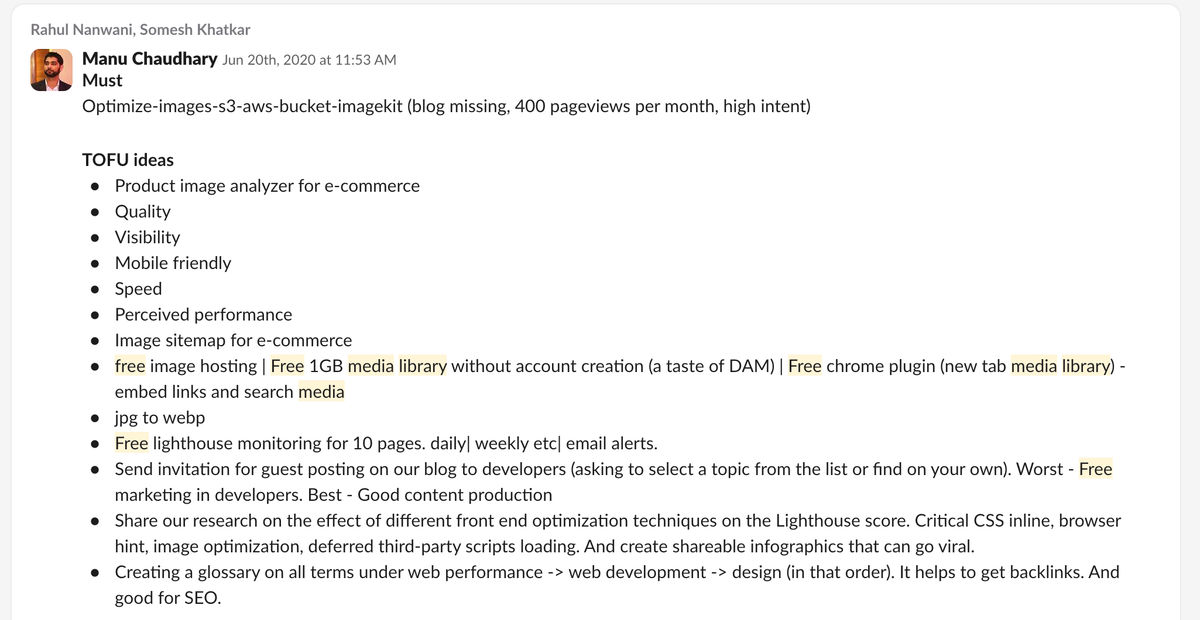The height and width of the screenshot is (620, 1200).
Task: Click Manu Chaudhary's profile avatar
Action: pos(52,70)
